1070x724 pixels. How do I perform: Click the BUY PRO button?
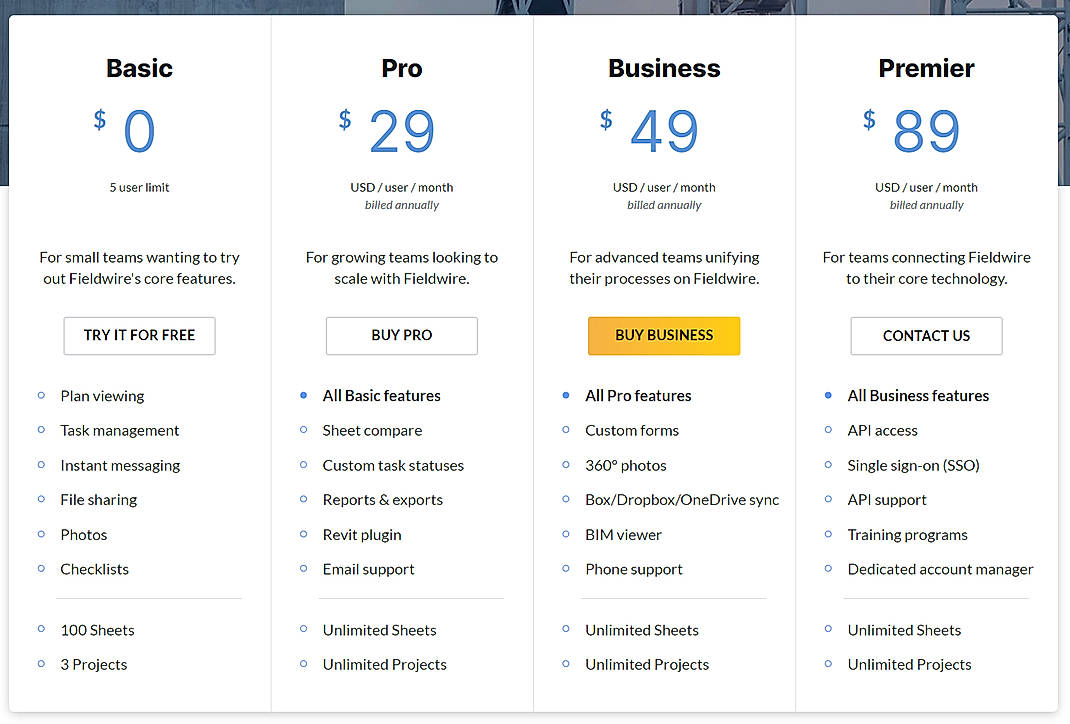tap(401, 336)
